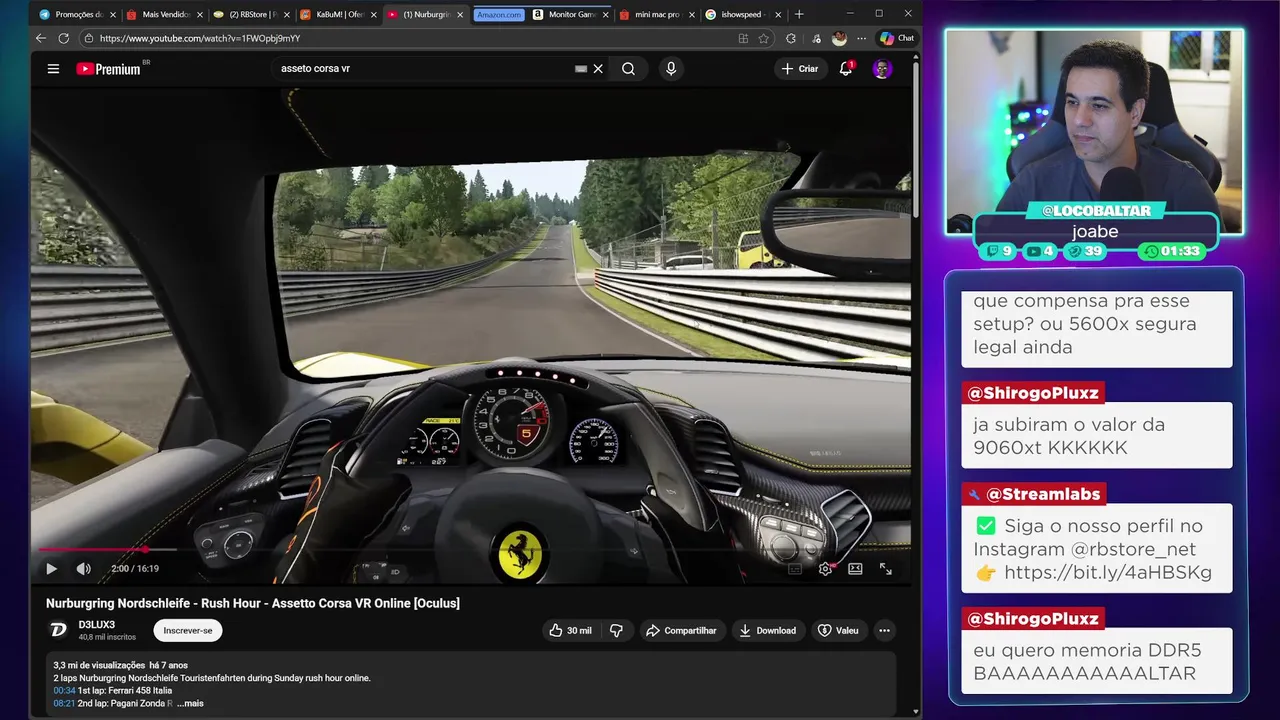Subscribe with the Inscrever-se button

coord(188,631)
